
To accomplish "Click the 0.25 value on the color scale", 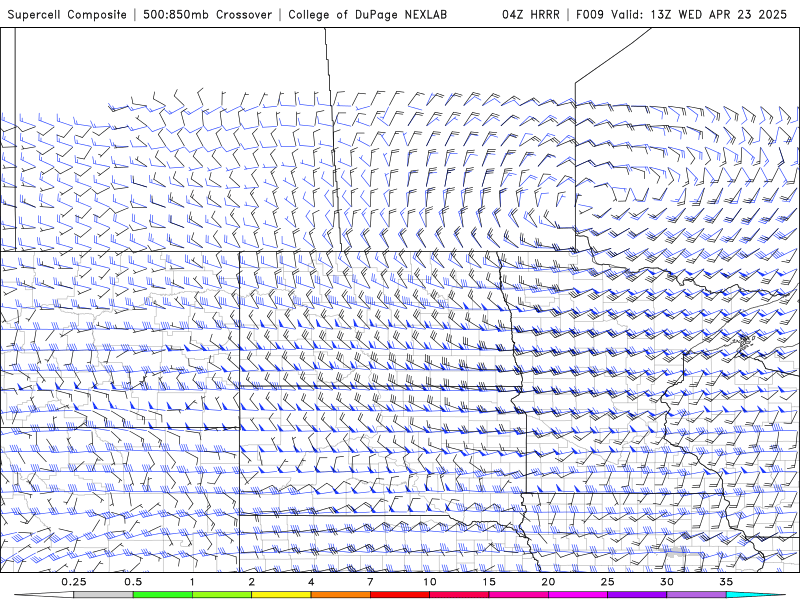I will [74, 582].
